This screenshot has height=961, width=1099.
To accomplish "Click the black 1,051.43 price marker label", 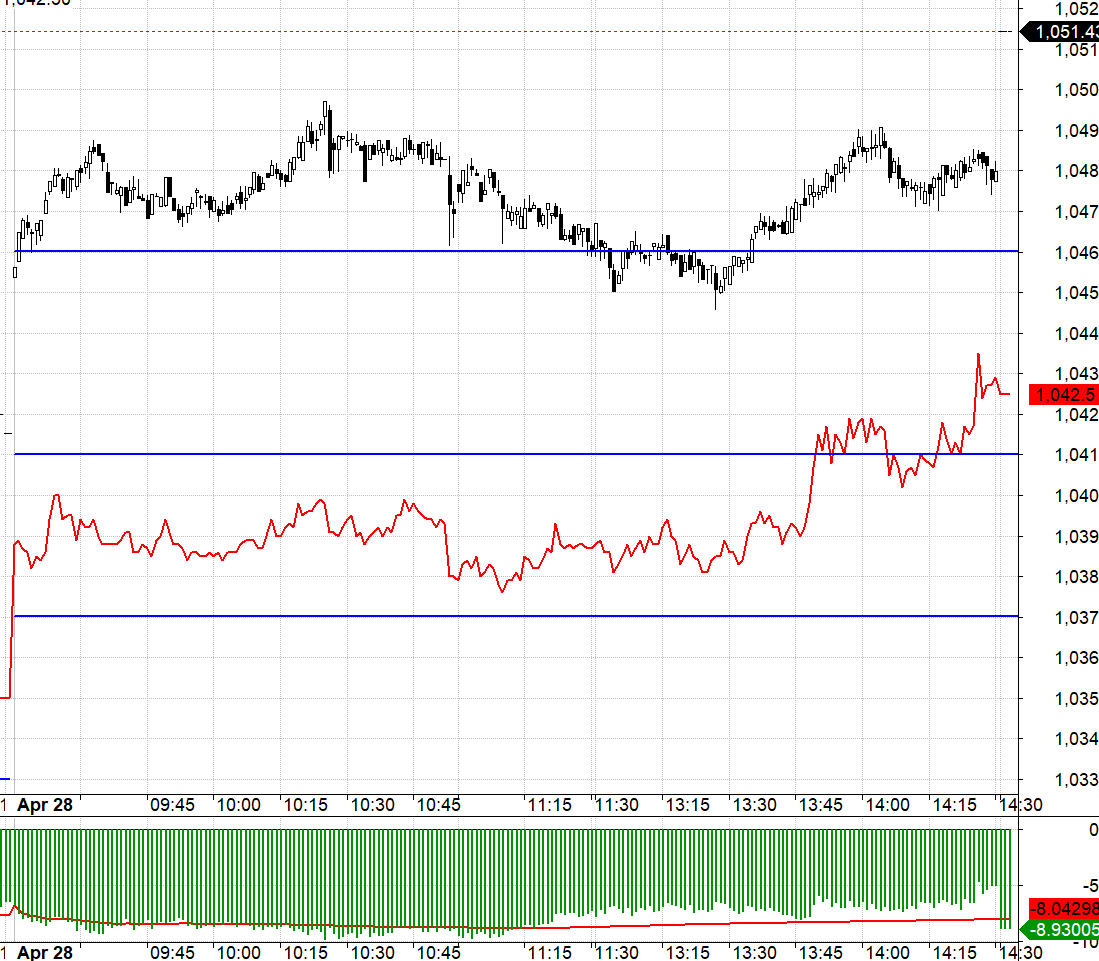I will click(1060, 32).
